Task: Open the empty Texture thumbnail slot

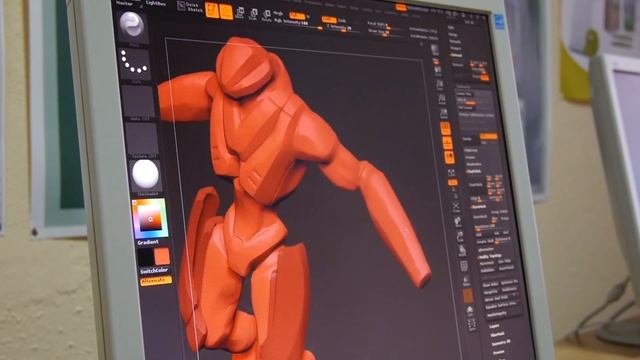Action: pos(142,139)
